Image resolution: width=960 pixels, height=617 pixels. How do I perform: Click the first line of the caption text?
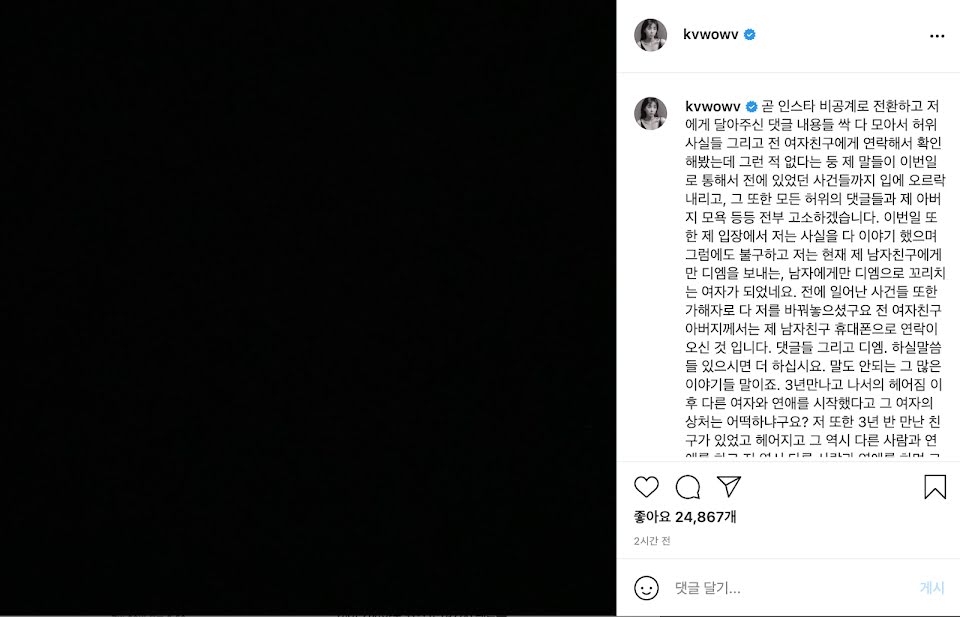850,107
